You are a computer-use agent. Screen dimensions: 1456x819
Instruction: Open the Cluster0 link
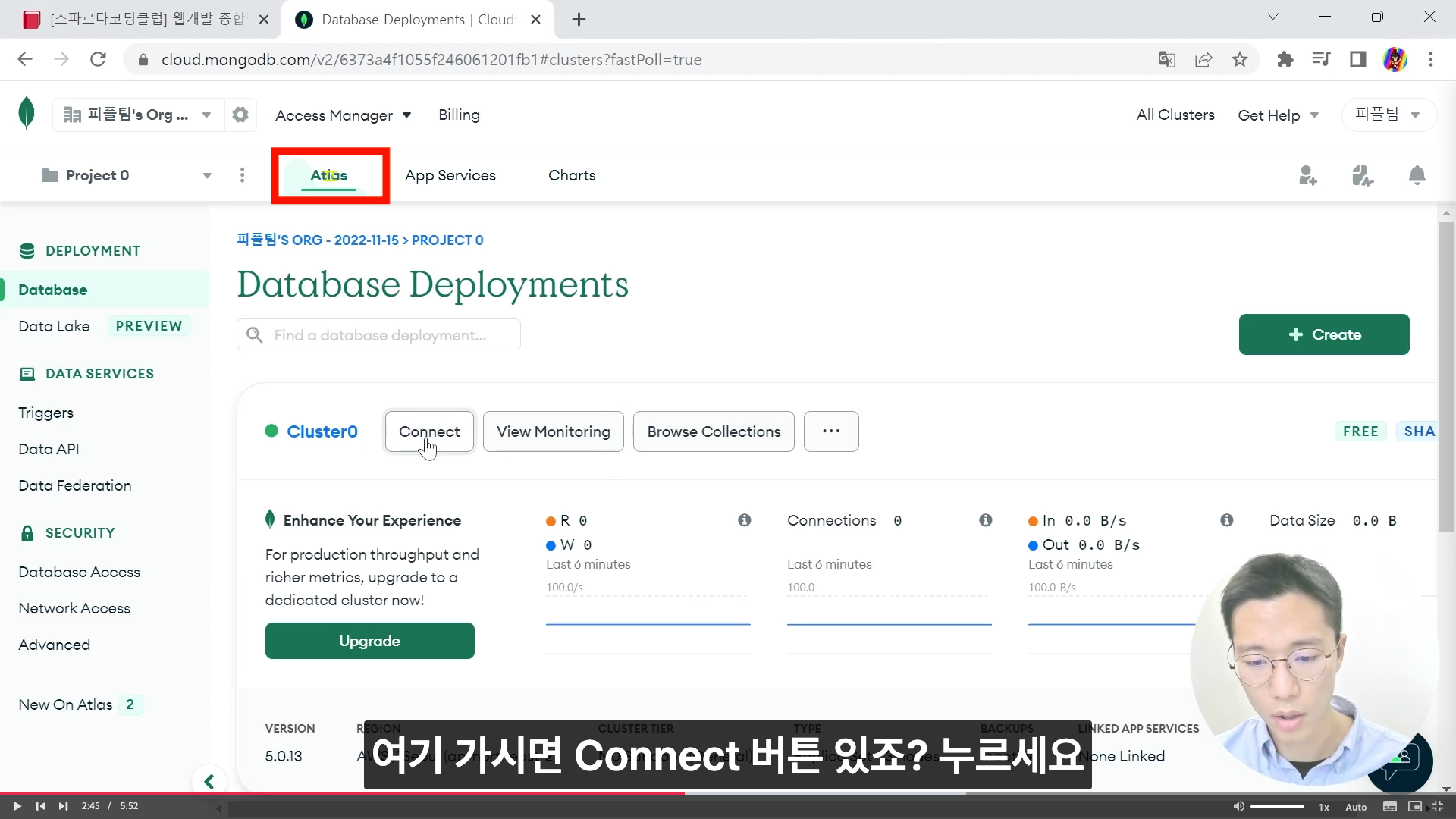pyautogui.click(x=322, y=431)
